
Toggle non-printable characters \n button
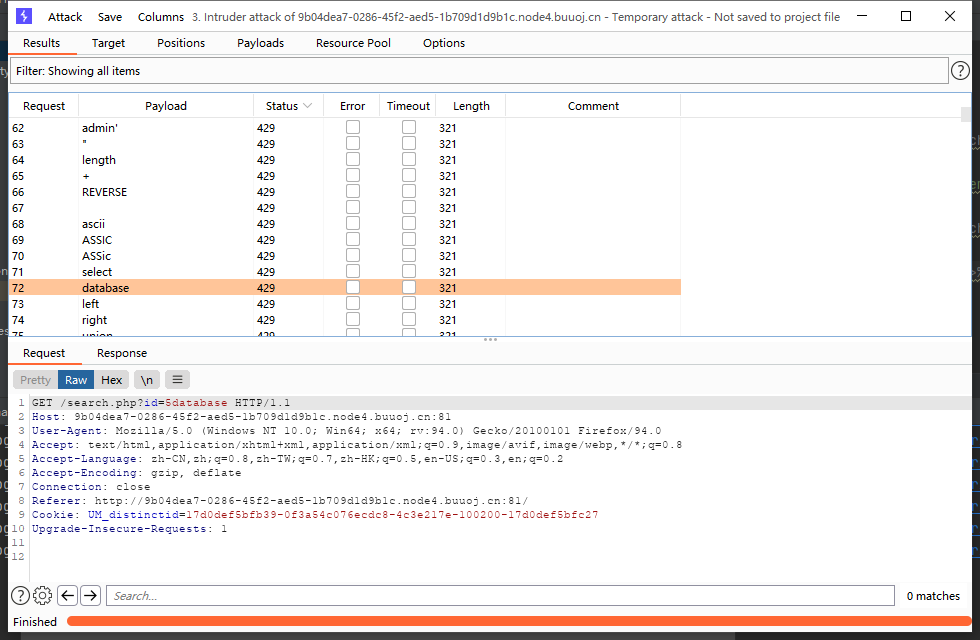pyautogui.click(x=147, y=379)
